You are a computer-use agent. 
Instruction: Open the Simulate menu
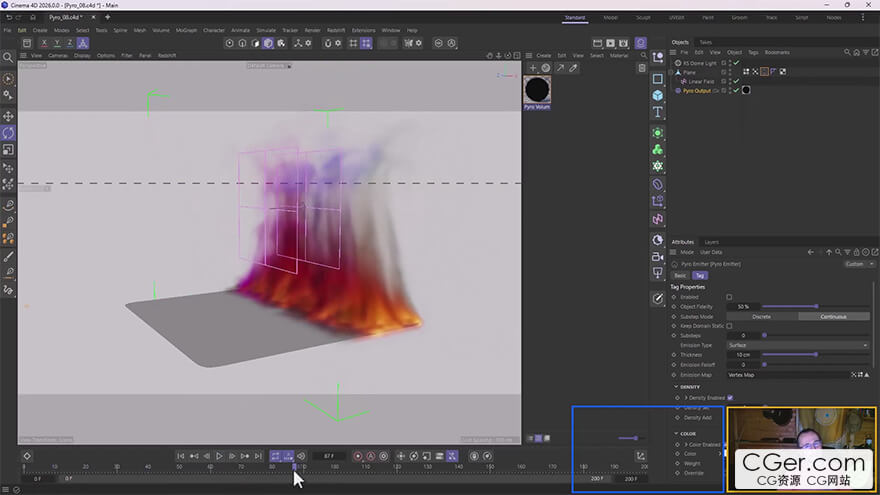(x=266, y=30)
